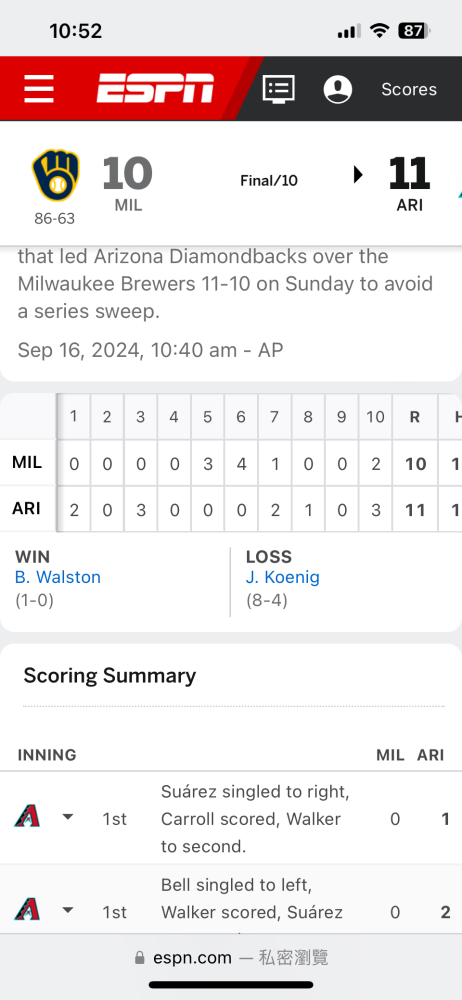Viewport: 462px width, 1000px height.
Task: Open the Scores menu
Action: (409, 89)
